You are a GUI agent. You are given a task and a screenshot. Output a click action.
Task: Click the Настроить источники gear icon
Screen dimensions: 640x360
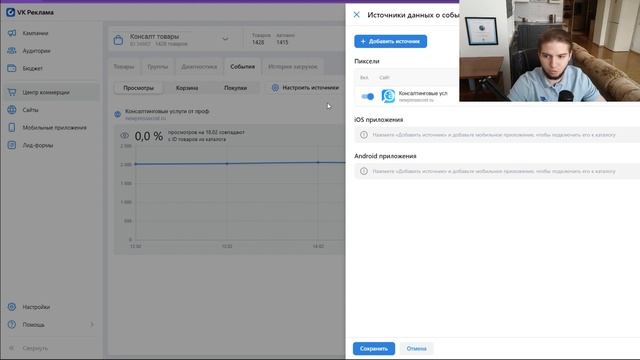tap(275, 88)
